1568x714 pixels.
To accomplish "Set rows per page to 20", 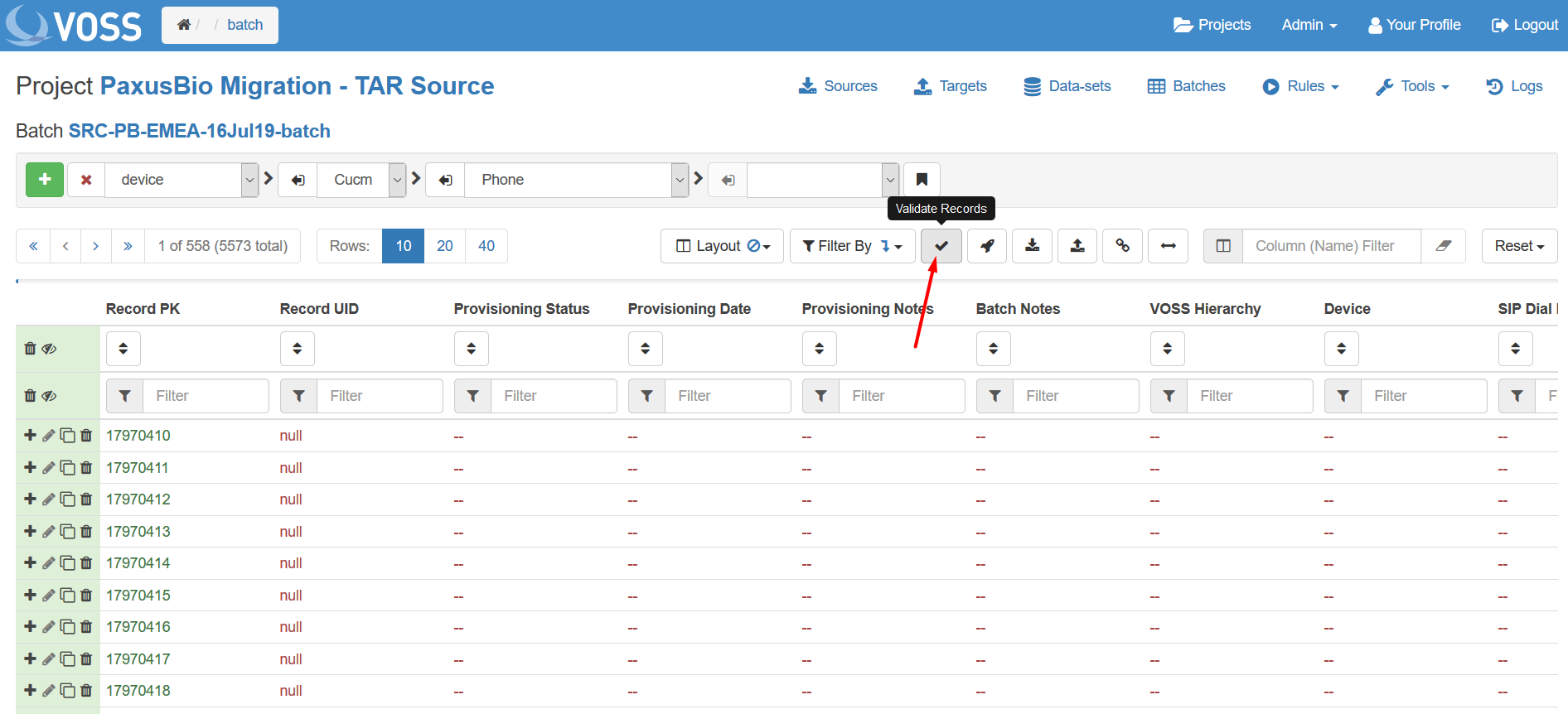I will coord(445,246).
